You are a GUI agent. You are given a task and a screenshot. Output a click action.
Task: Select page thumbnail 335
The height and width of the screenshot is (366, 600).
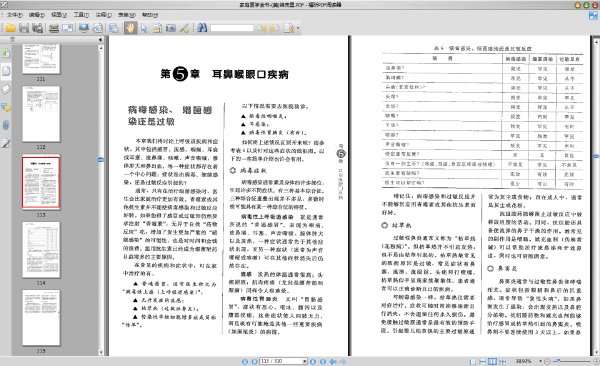[41, 318]
